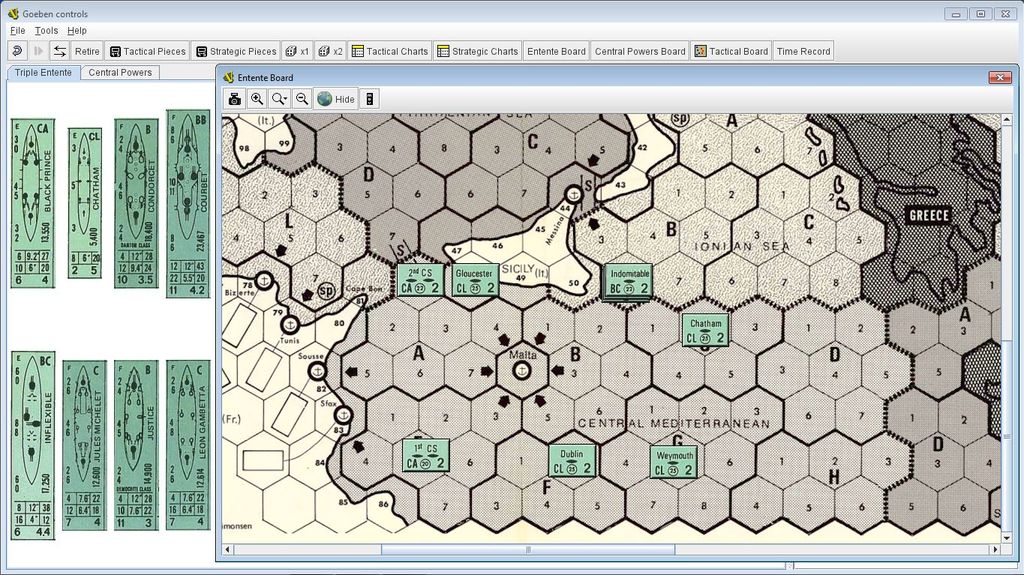Open Tactical Pieces palette
The height and width of the screenshot is (575, 1024).
(x=148, y=51)
